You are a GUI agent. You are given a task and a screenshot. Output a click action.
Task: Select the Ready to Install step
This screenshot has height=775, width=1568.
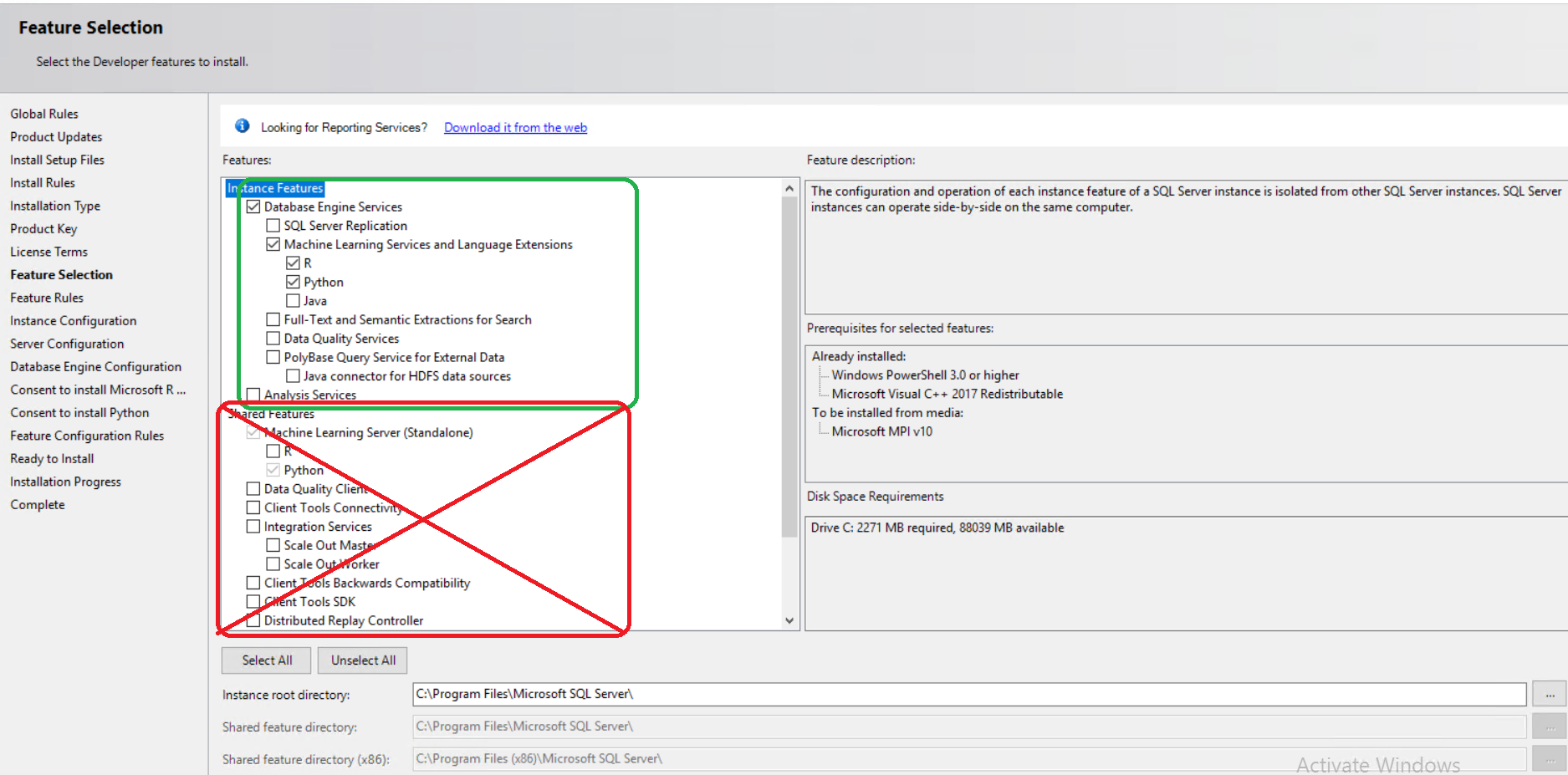pos(52,459)
